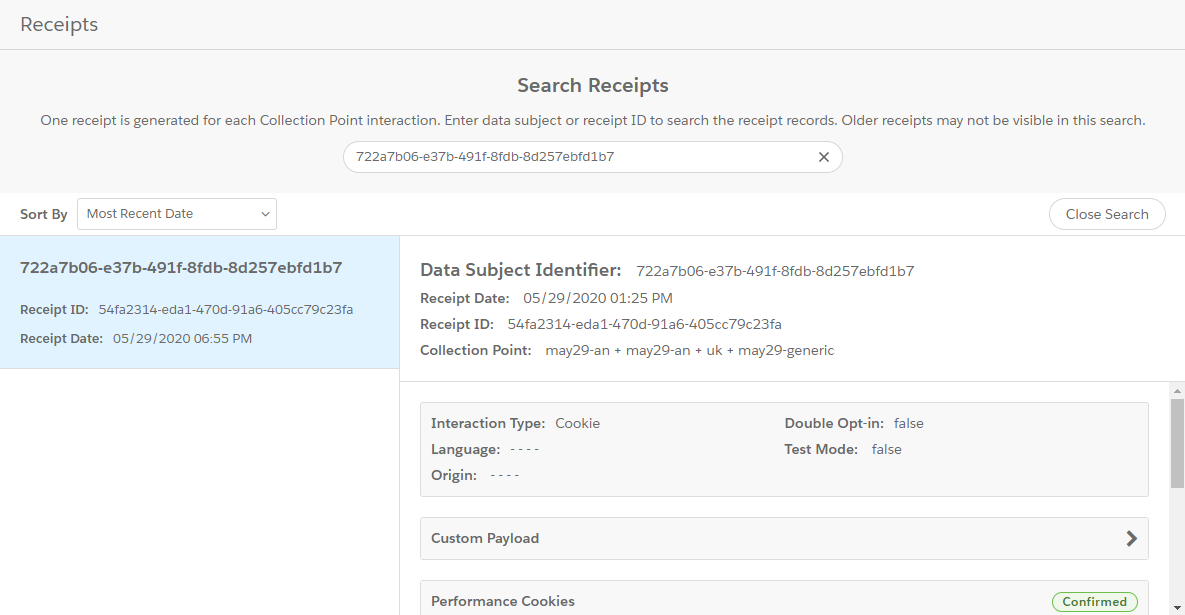The width and height of the screenshot is (1185, 615).
Task: Select the 722a7b06 receipt in the results list
Action: coord(181,268)
